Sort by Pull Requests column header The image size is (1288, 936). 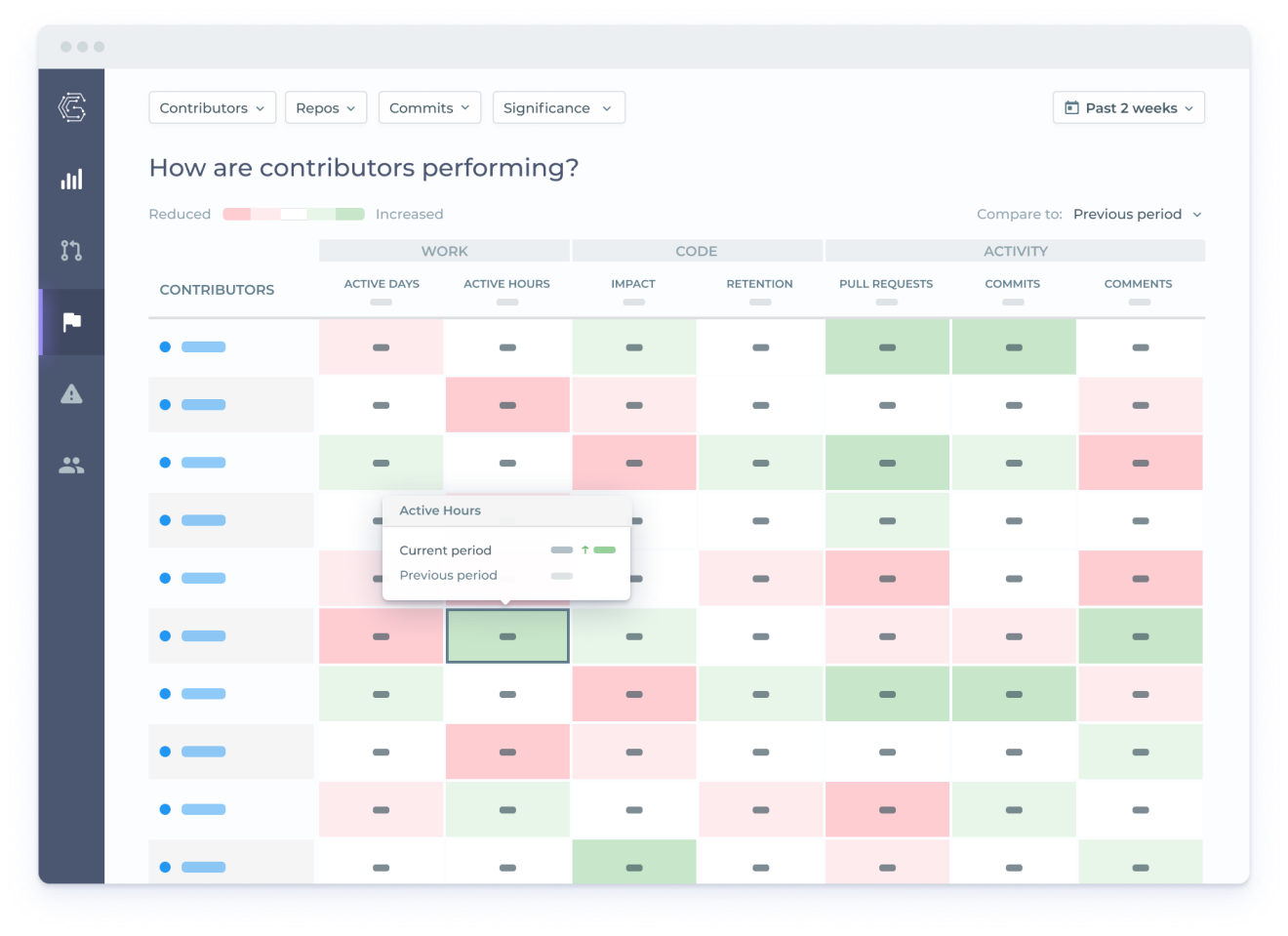pyautogui.click(x=886, y=284)
